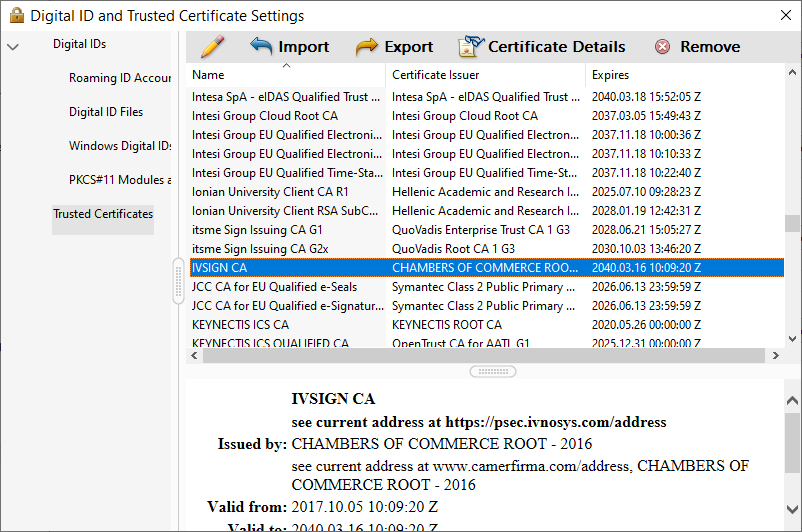Image resolution: width=802 pixels, height=532 pixels.
Task: Select Intesi Group EU Qualified Time-Sta... row
Action: point(486,173)
